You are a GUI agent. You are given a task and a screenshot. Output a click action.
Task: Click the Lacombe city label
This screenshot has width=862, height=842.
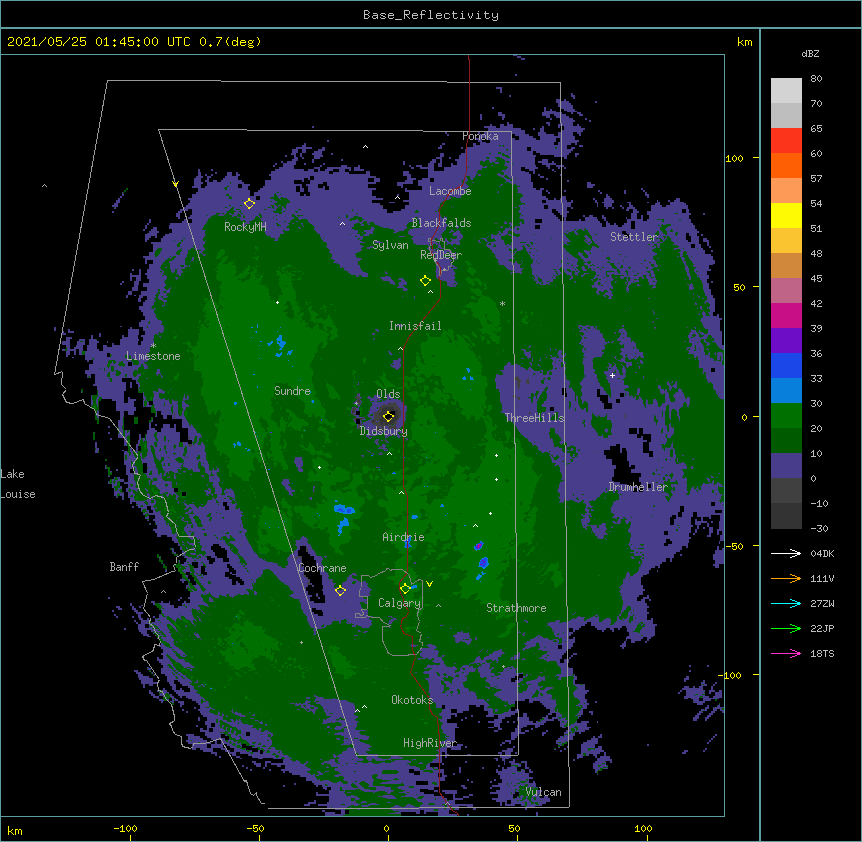point(450,191)
